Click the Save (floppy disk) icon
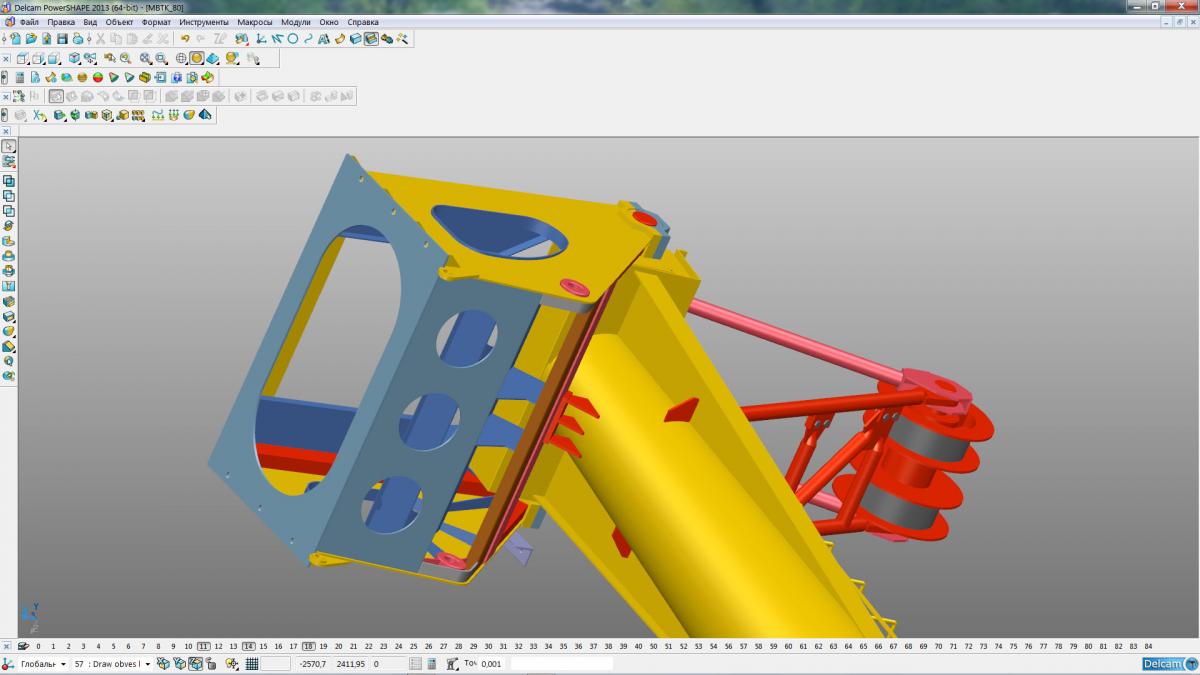Image resolution: width=1200 pixels, height=675 pixels. click(x=62, y=39)
